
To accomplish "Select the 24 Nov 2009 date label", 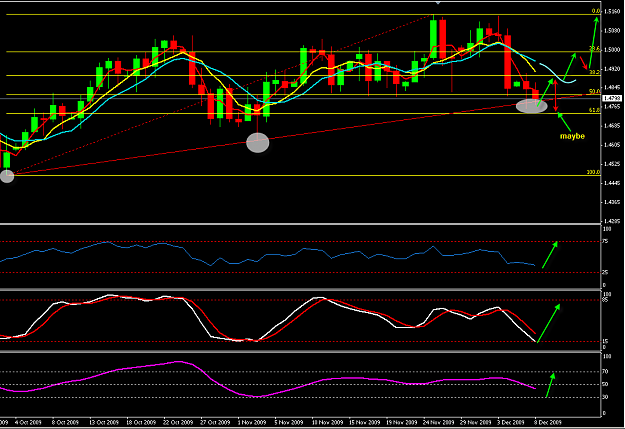I will coord(439,422).
